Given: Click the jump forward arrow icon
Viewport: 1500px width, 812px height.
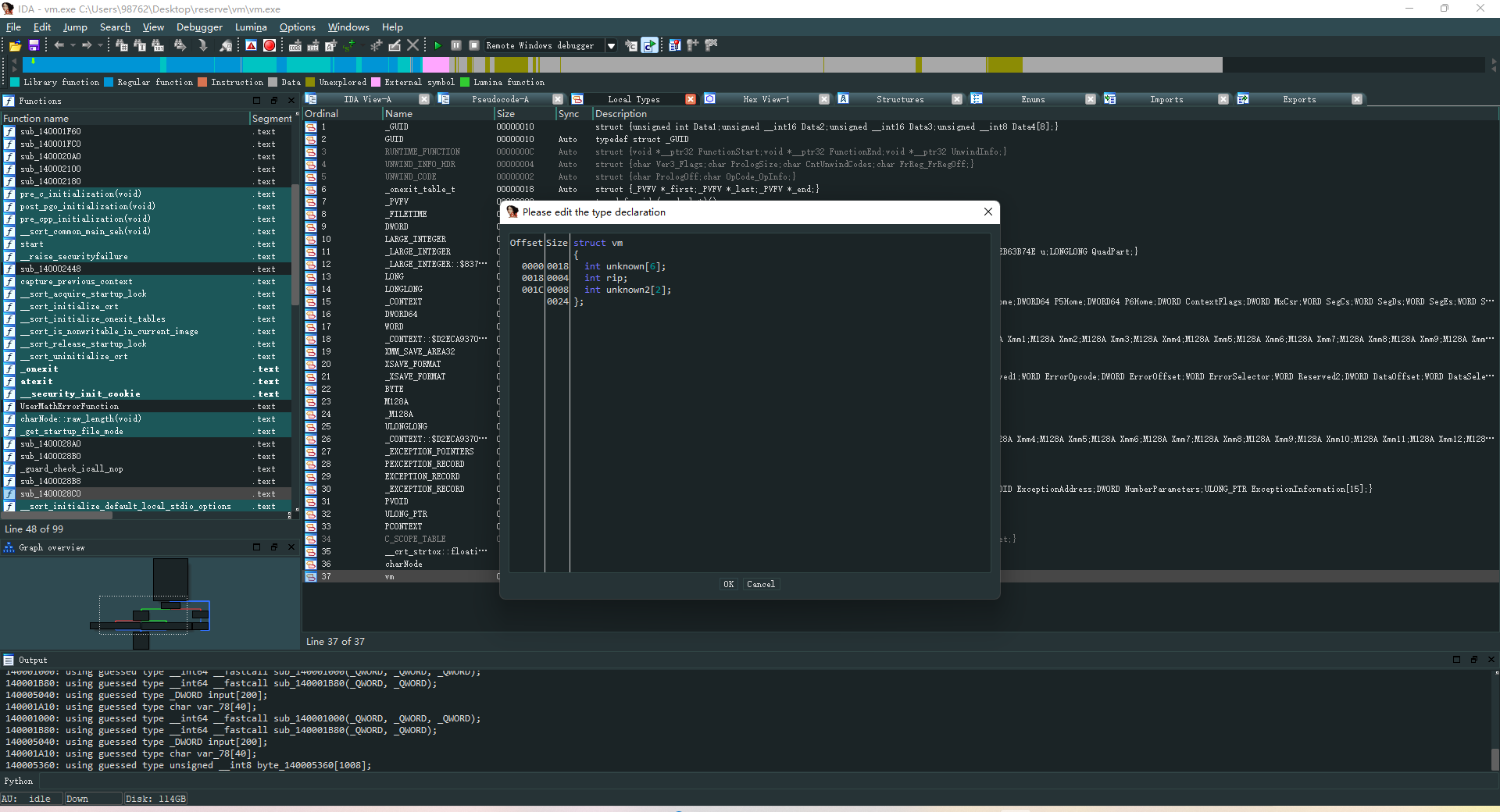Looking at the screenshot, I should (x=87, y=46).
